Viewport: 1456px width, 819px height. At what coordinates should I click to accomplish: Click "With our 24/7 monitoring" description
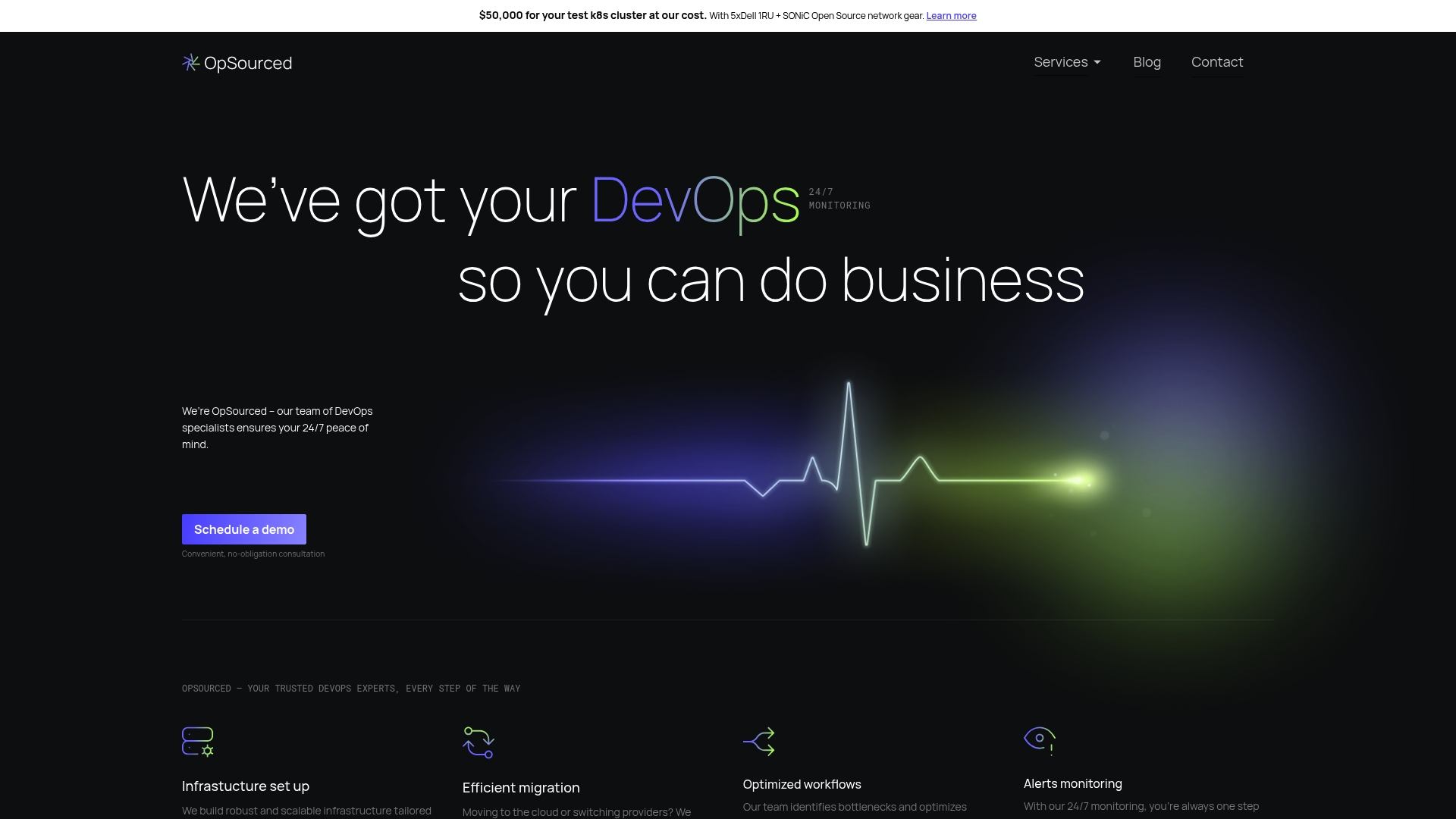1141,807
